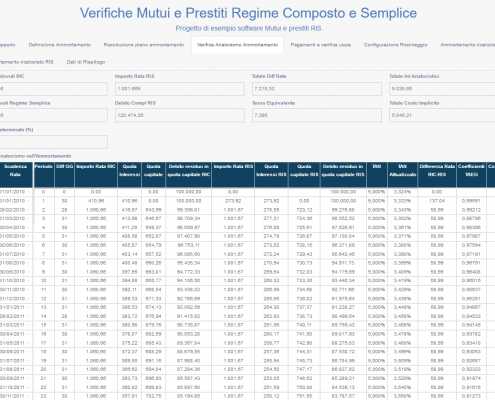Click the Totale Costo Implicito field
This screenshot has height=400, width=495.
(x=442, y=115)
